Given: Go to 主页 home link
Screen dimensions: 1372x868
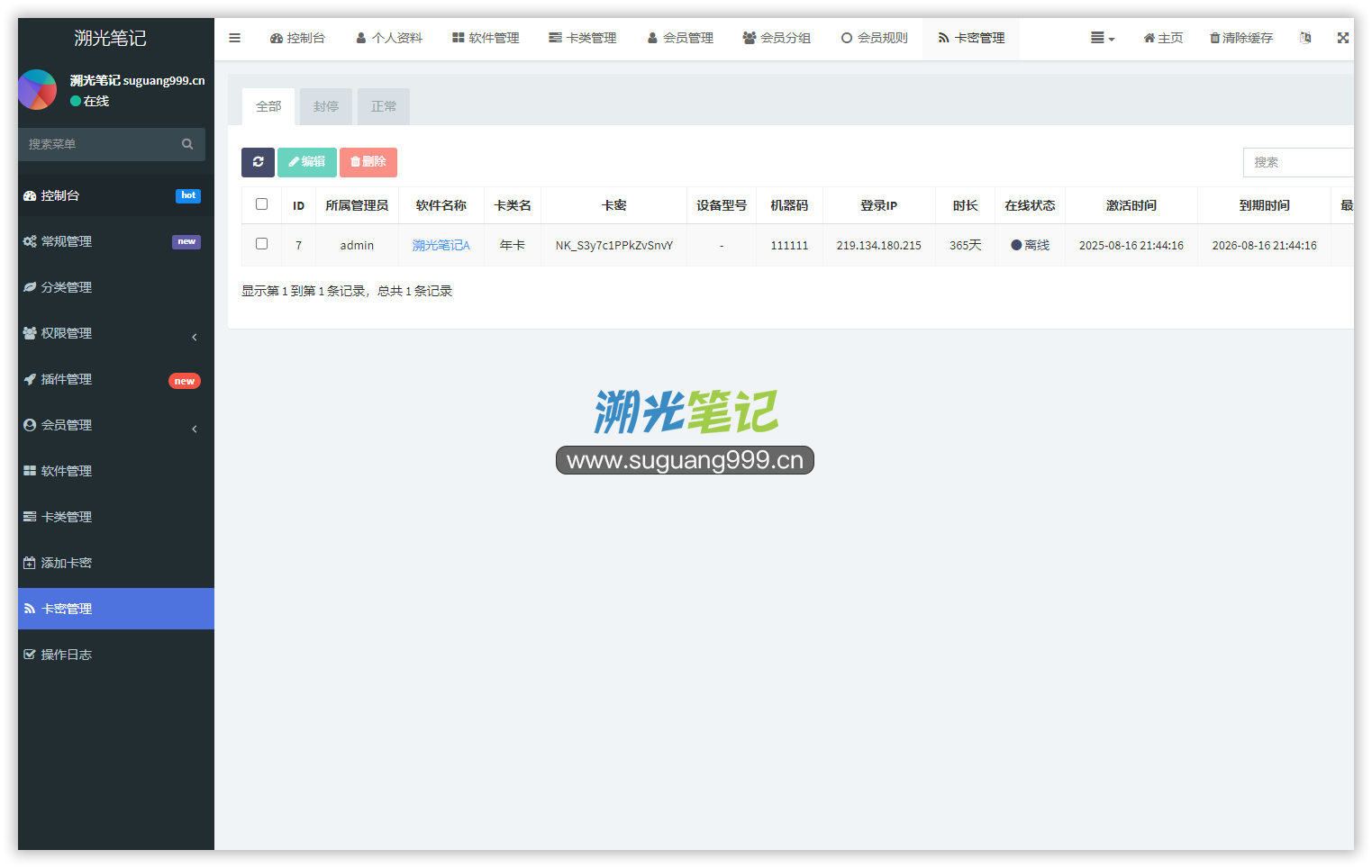Looking at the screenshot, I should tap(1163, 38).
